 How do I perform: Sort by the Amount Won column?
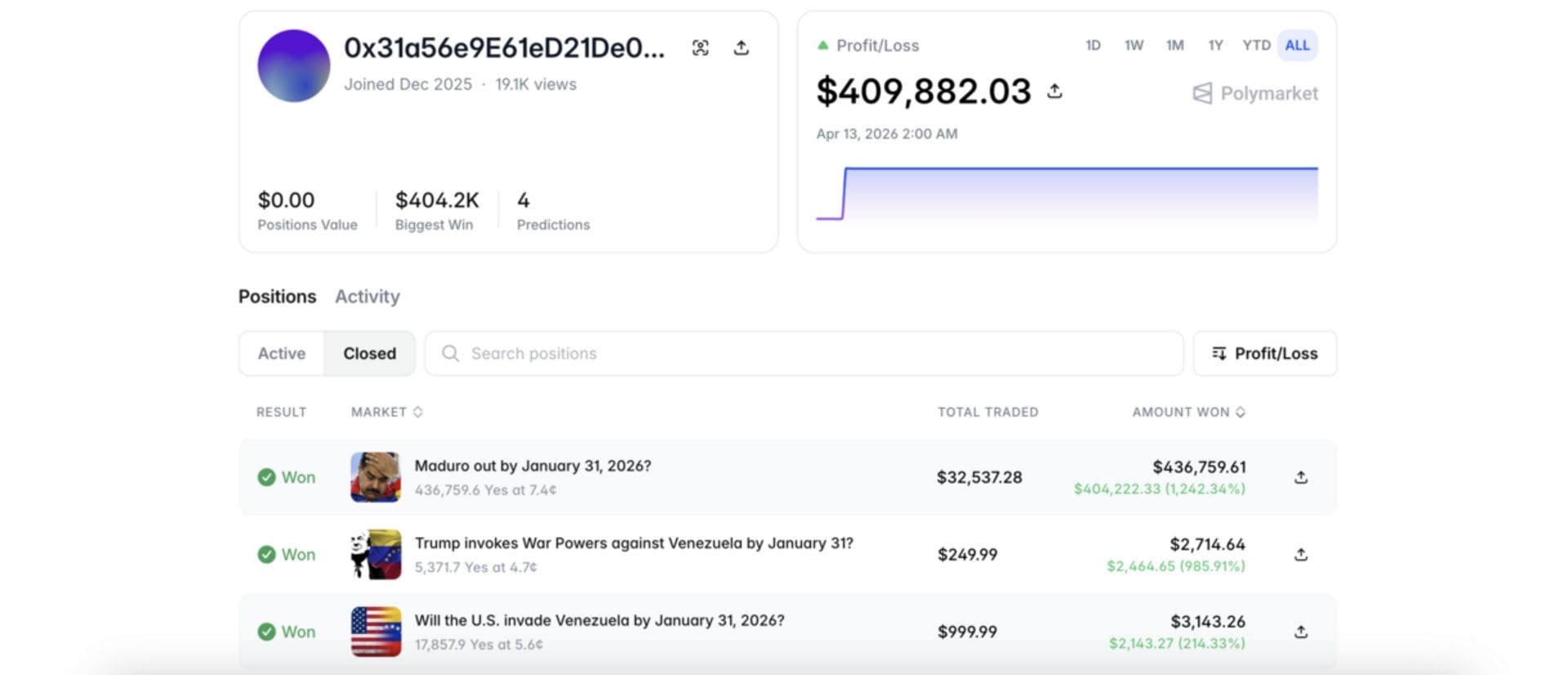1187,412
